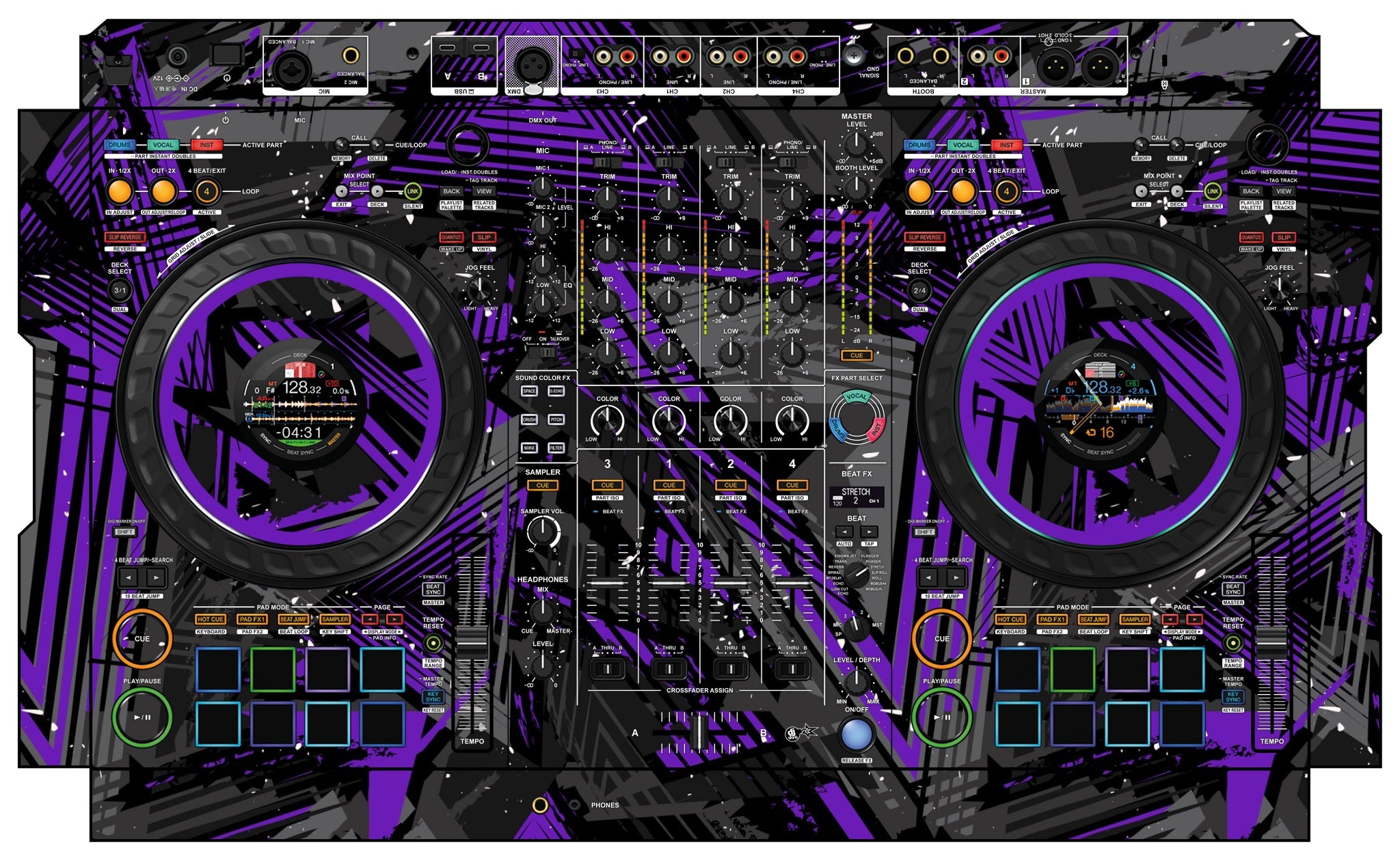Tap the FILTER sound color FX button
This screenshot has height=850, width=1400.
[556, 448]
